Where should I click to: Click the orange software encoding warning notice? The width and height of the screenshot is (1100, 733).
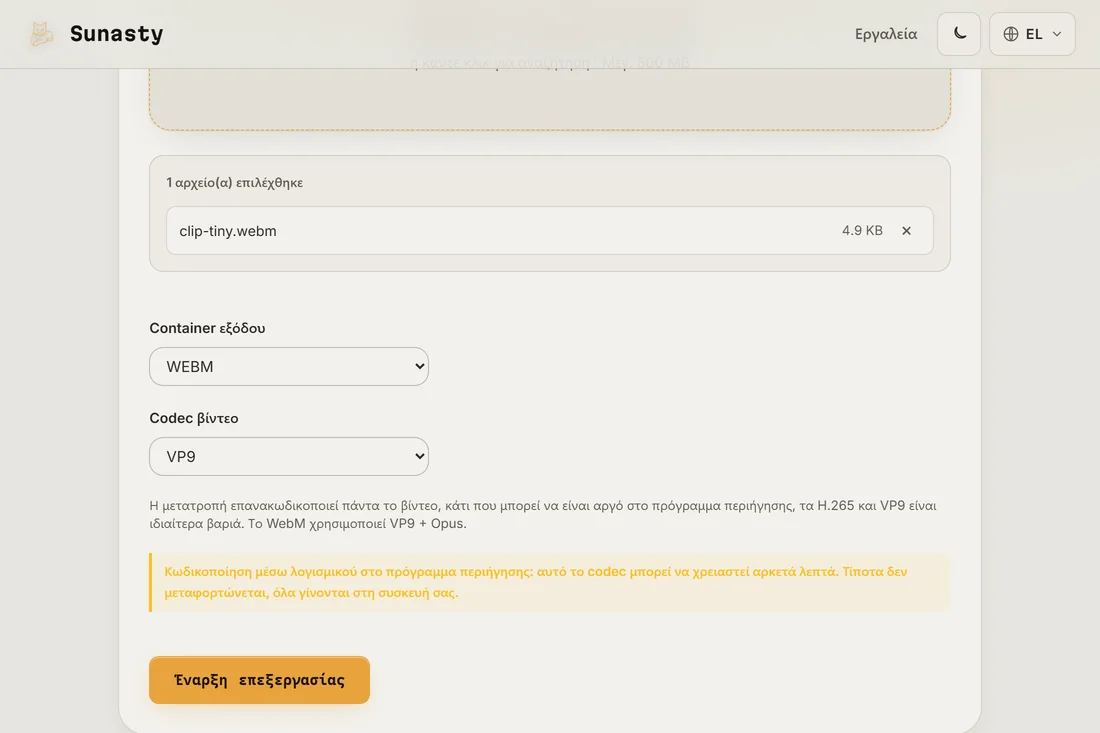pos(550,582)
